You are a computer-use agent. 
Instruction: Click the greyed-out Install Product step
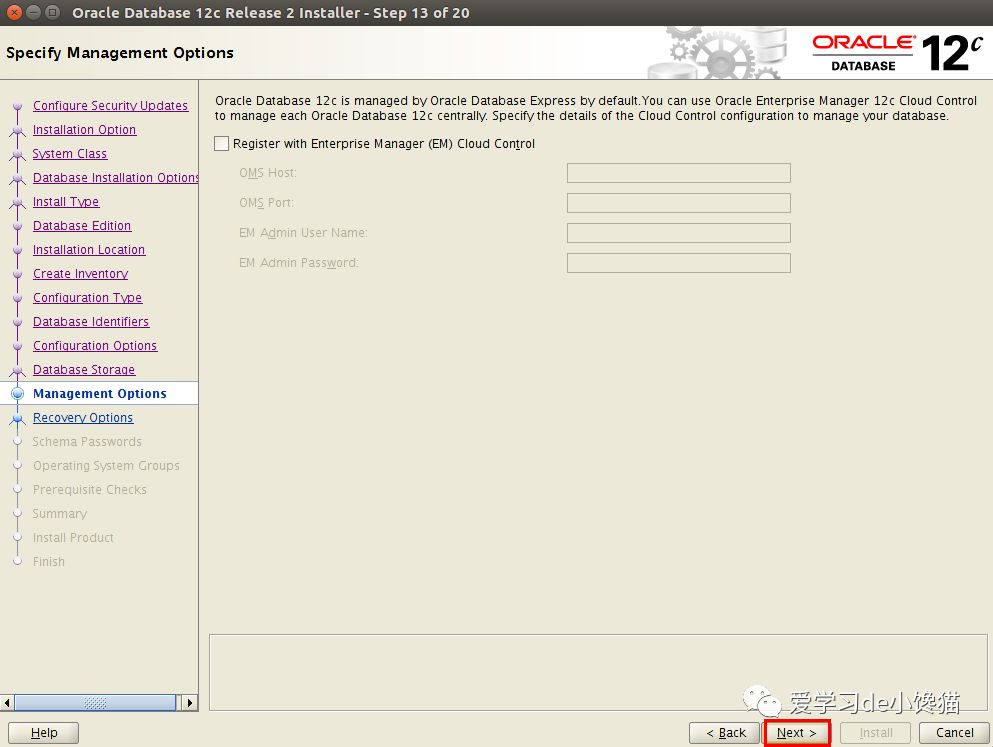[73, 538]
